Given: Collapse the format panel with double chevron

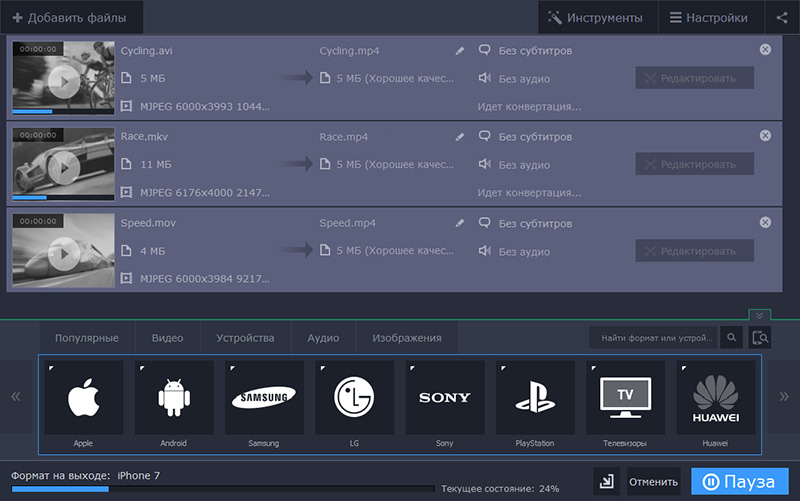Looking at the screenshot, I should coord(759,315).
